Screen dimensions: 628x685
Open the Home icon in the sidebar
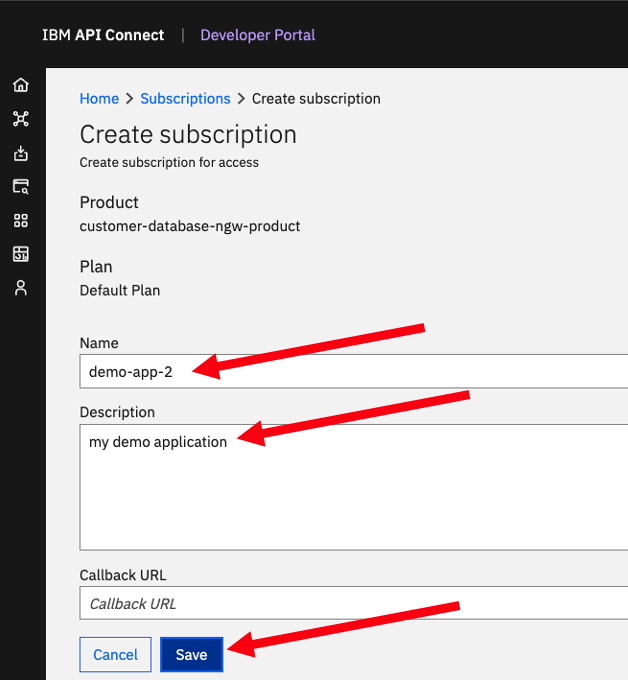(x=21, y=85)
